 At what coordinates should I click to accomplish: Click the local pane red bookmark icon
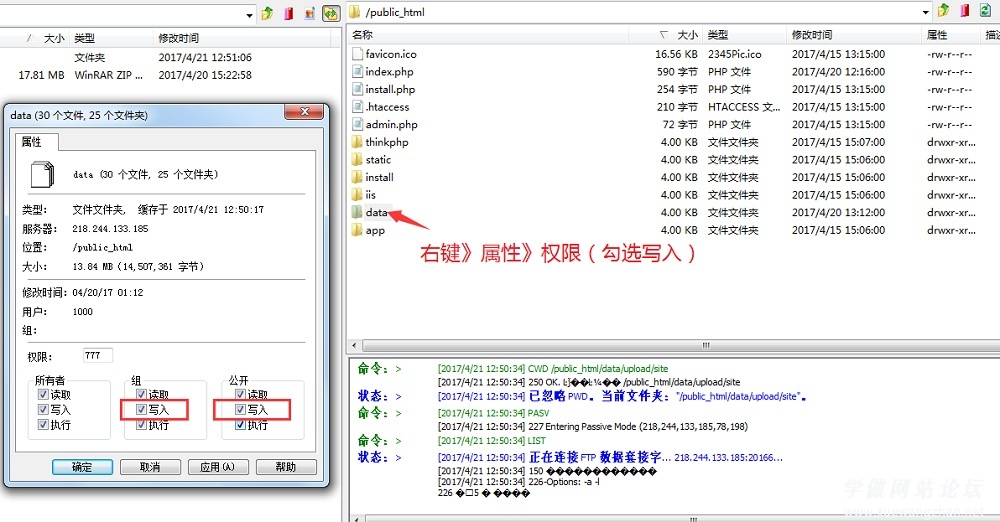(289, 13)
